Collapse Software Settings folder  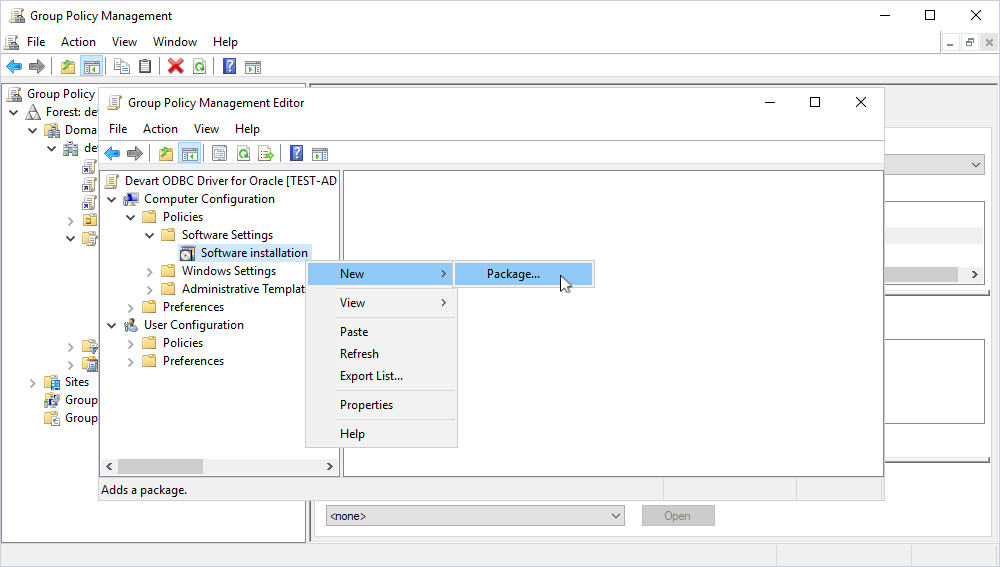pos(150,235)
